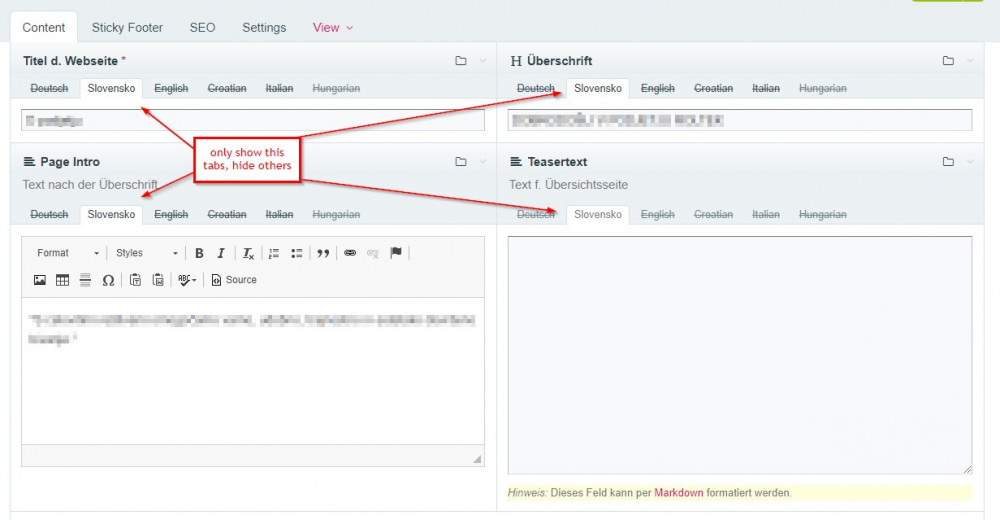Viewport: 1000px width, 520px height.
Task: Open the Markdown link in hint
Action: 678,493
